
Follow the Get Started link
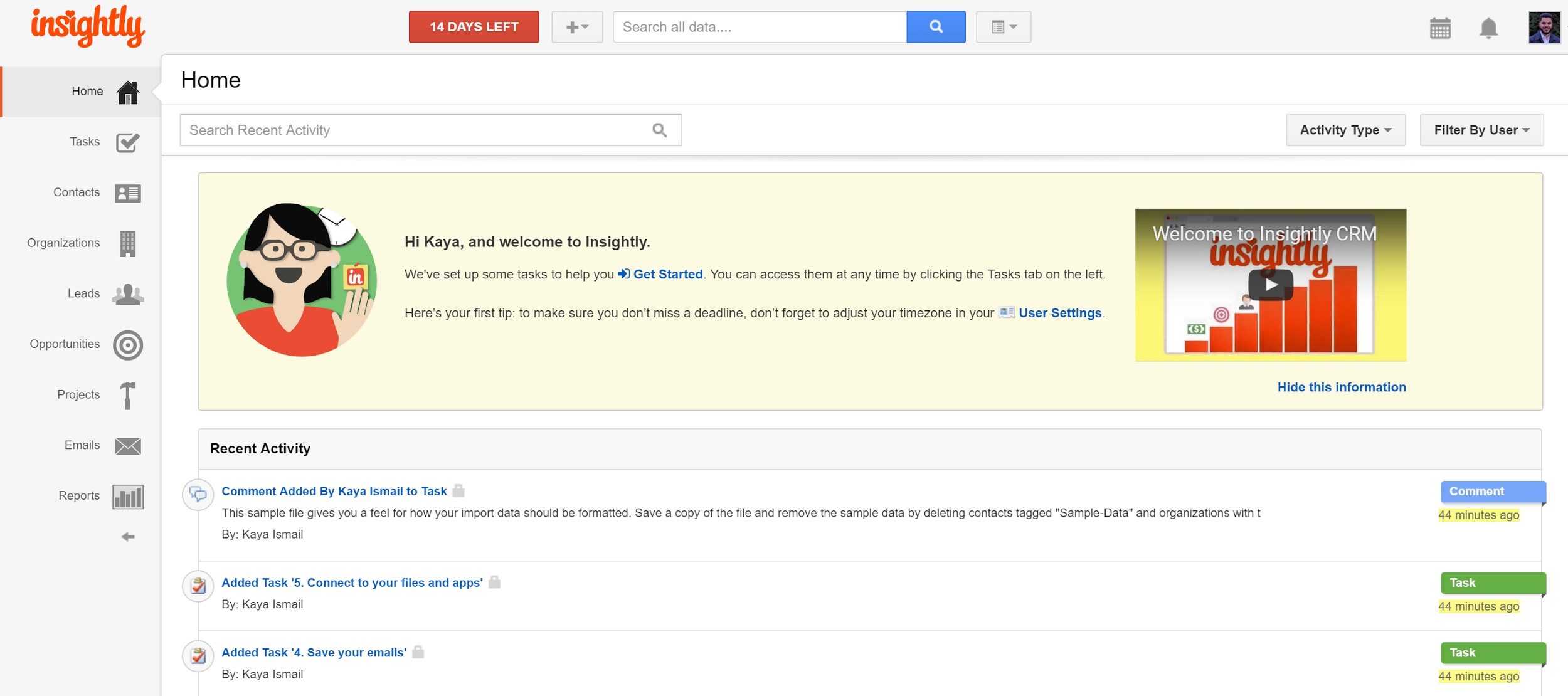pyautogui.click(x=667, y=274)
